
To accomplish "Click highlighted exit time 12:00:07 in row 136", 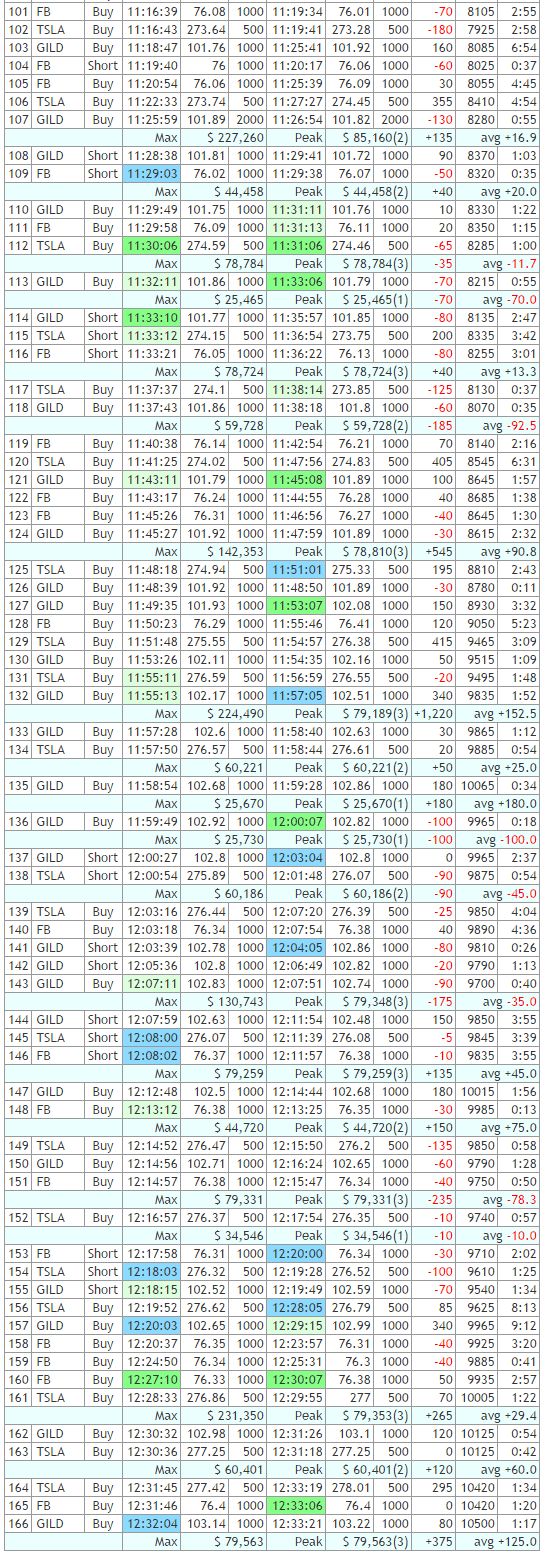I will (x=296, y=821).
